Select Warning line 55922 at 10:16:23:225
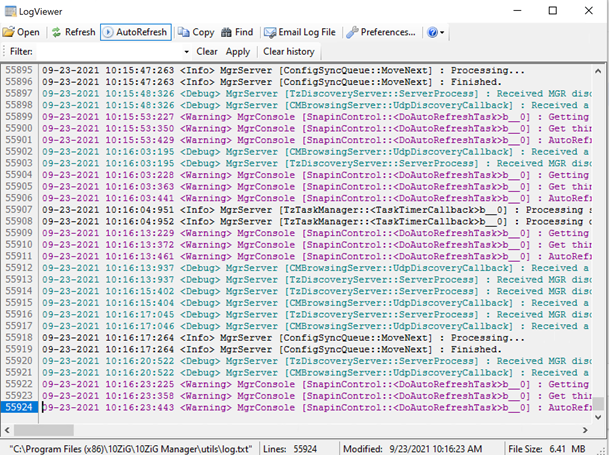 [317, 384]
